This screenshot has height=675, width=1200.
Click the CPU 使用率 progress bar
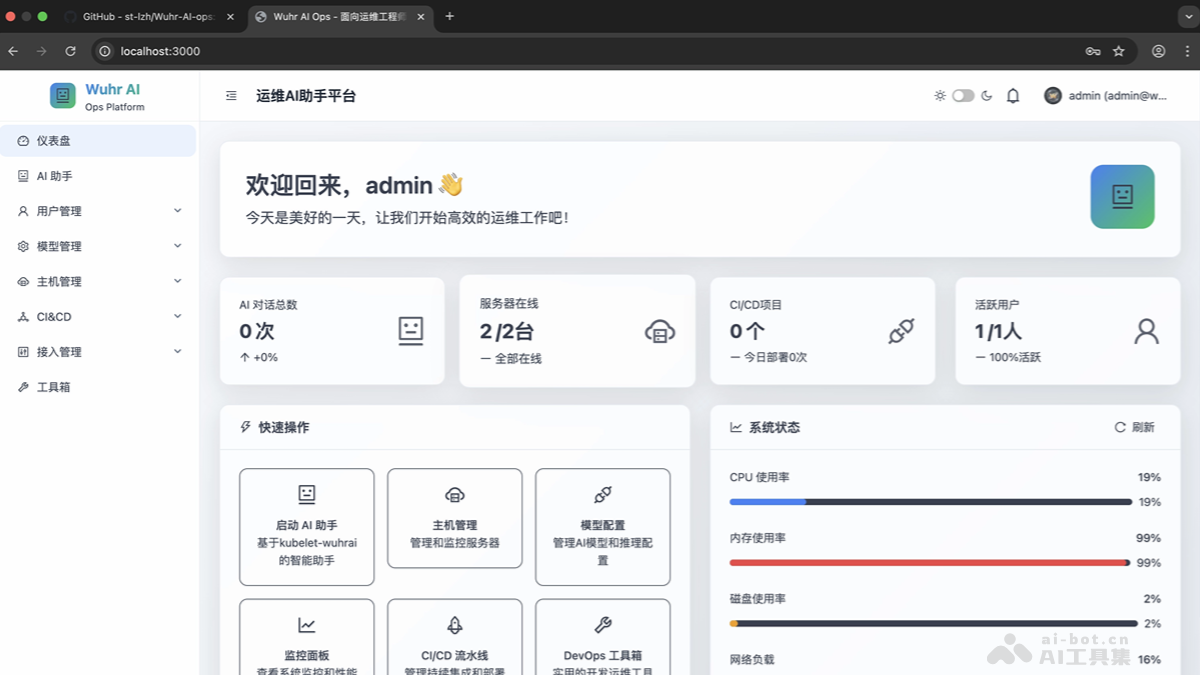click(x=930, y=499)
